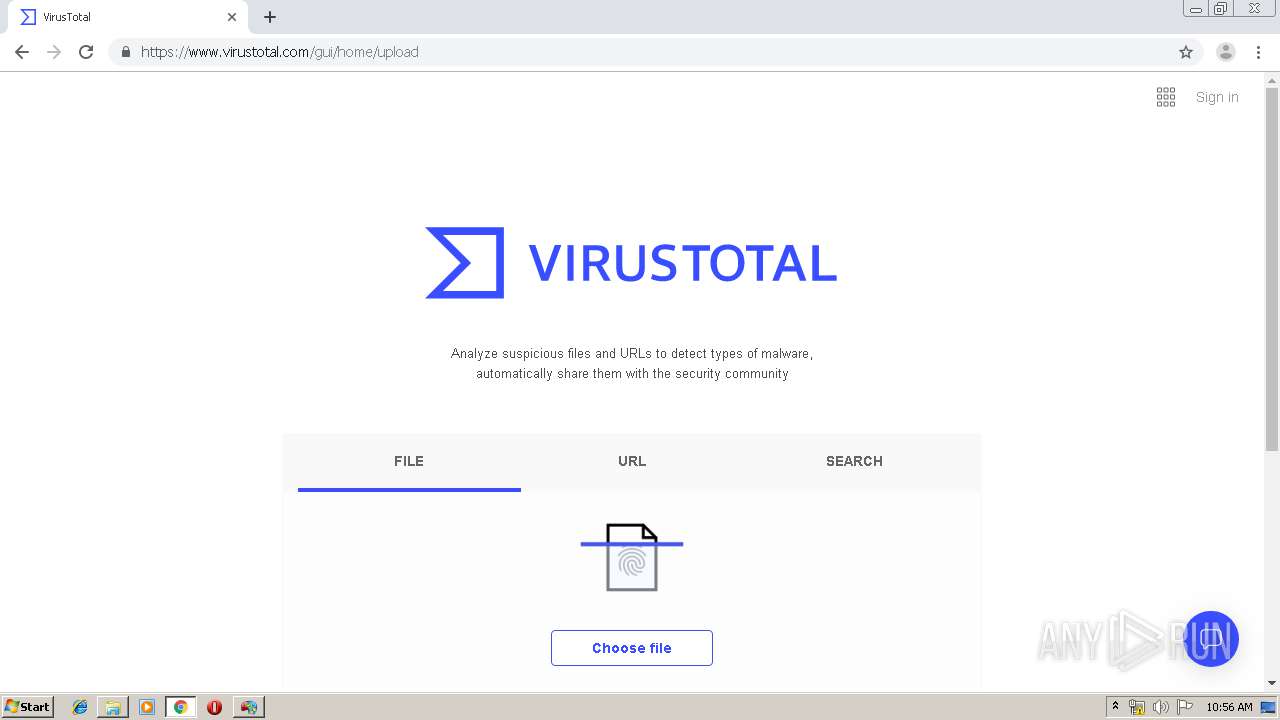Click the scrollbar up arrow

(1272, 80)
